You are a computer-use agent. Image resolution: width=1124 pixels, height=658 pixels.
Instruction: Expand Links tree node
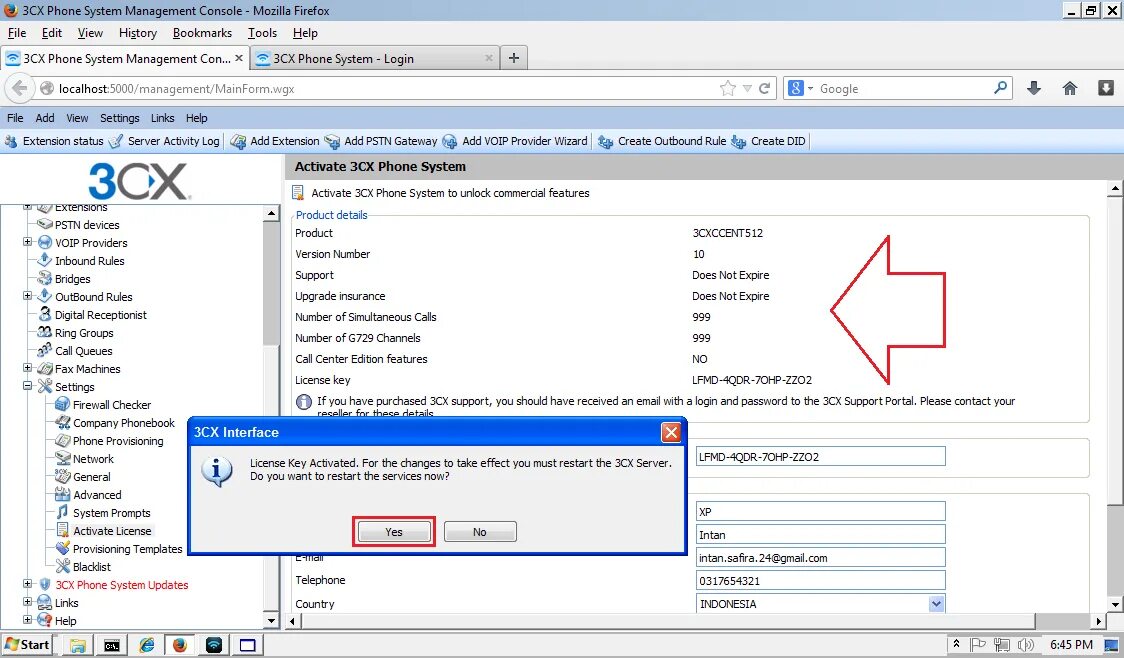tap(27, 602)
